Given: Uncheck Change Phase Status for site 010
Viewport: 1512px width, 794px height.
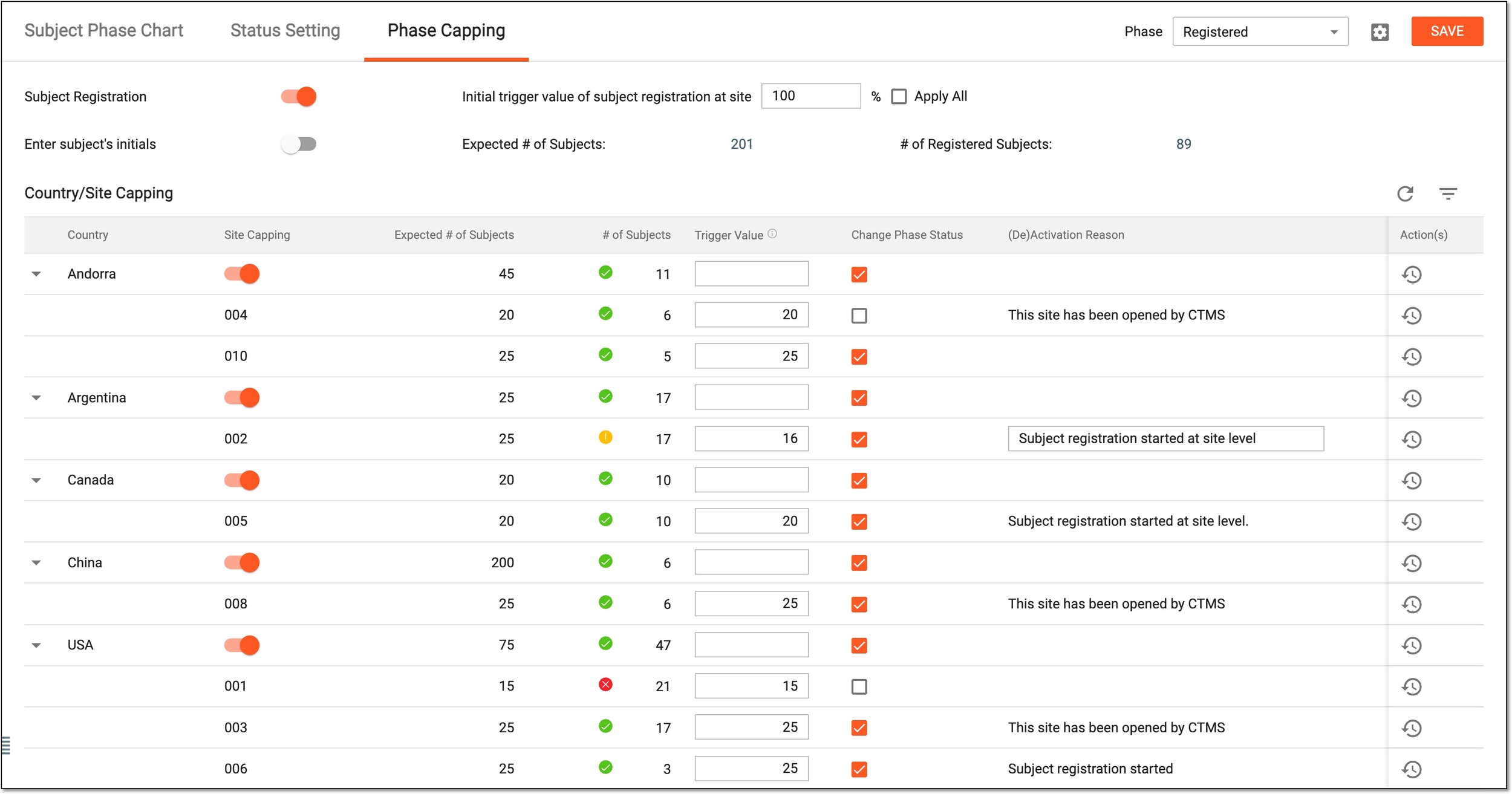Looking at the screenshot, I should pos(859,357).
